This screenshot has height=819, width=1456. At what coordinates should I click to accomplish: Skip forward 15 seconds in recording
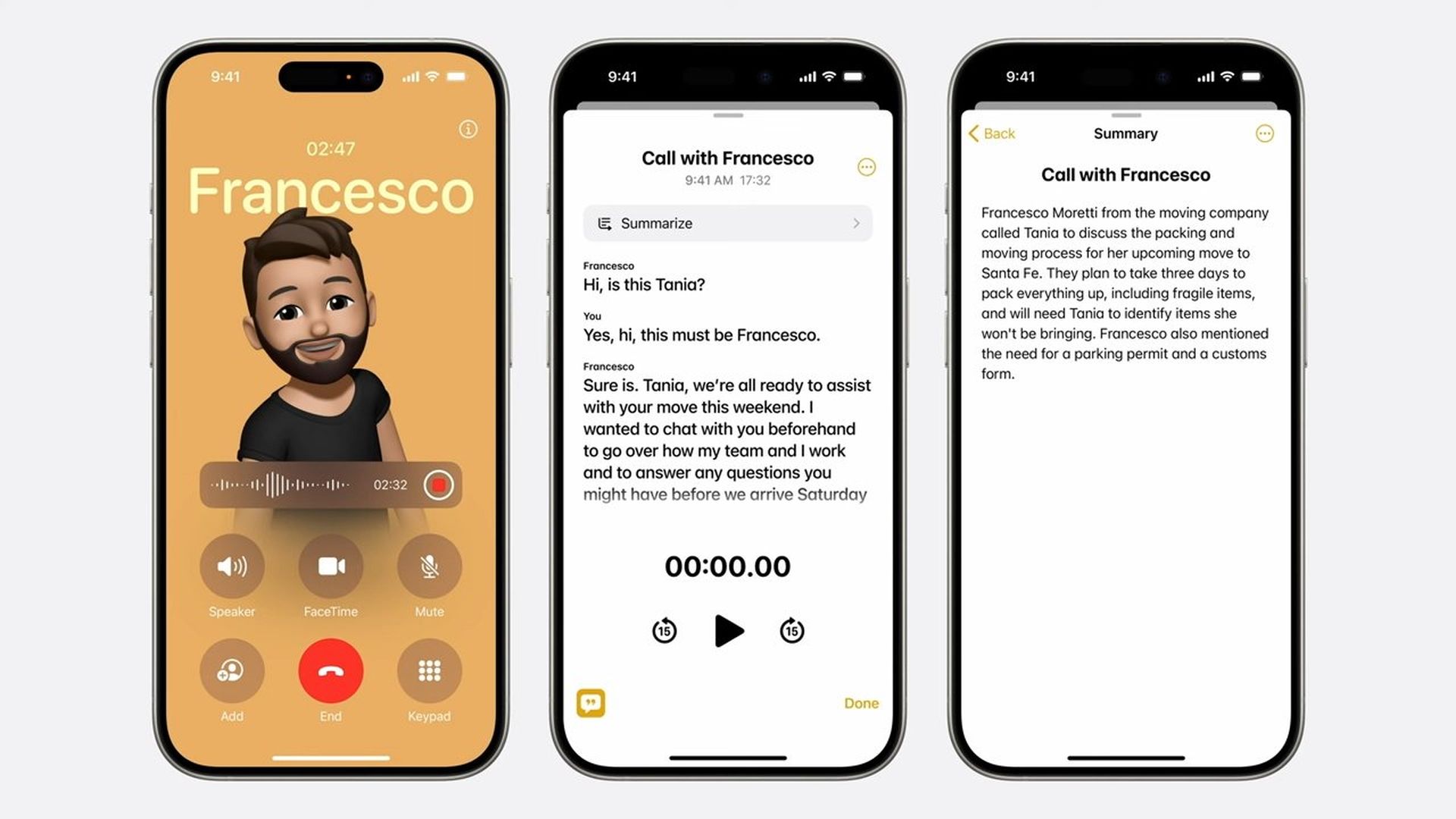coord(792,629)
